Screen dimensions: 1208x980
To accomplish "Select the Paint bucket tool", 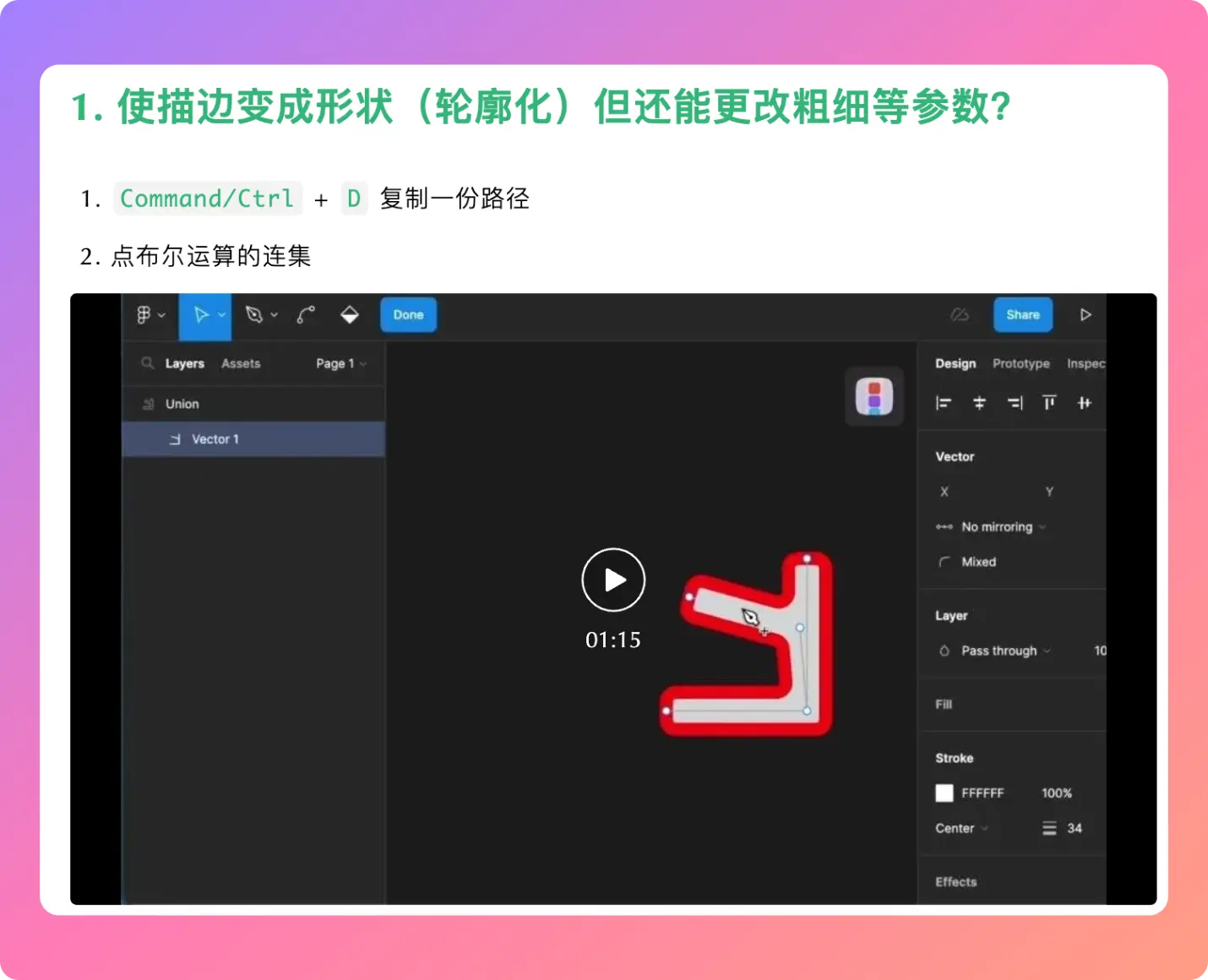I will pos(350,315).
